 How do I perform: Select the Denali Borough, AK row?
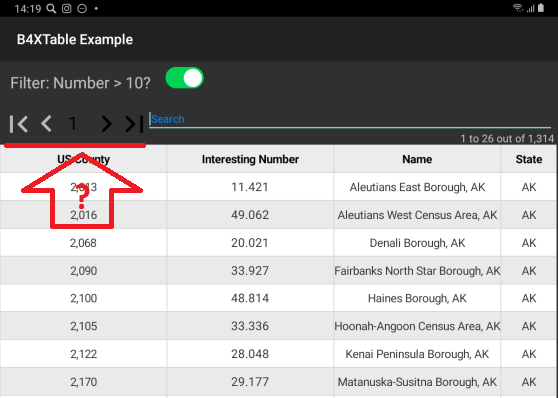(x=279, y=243)
